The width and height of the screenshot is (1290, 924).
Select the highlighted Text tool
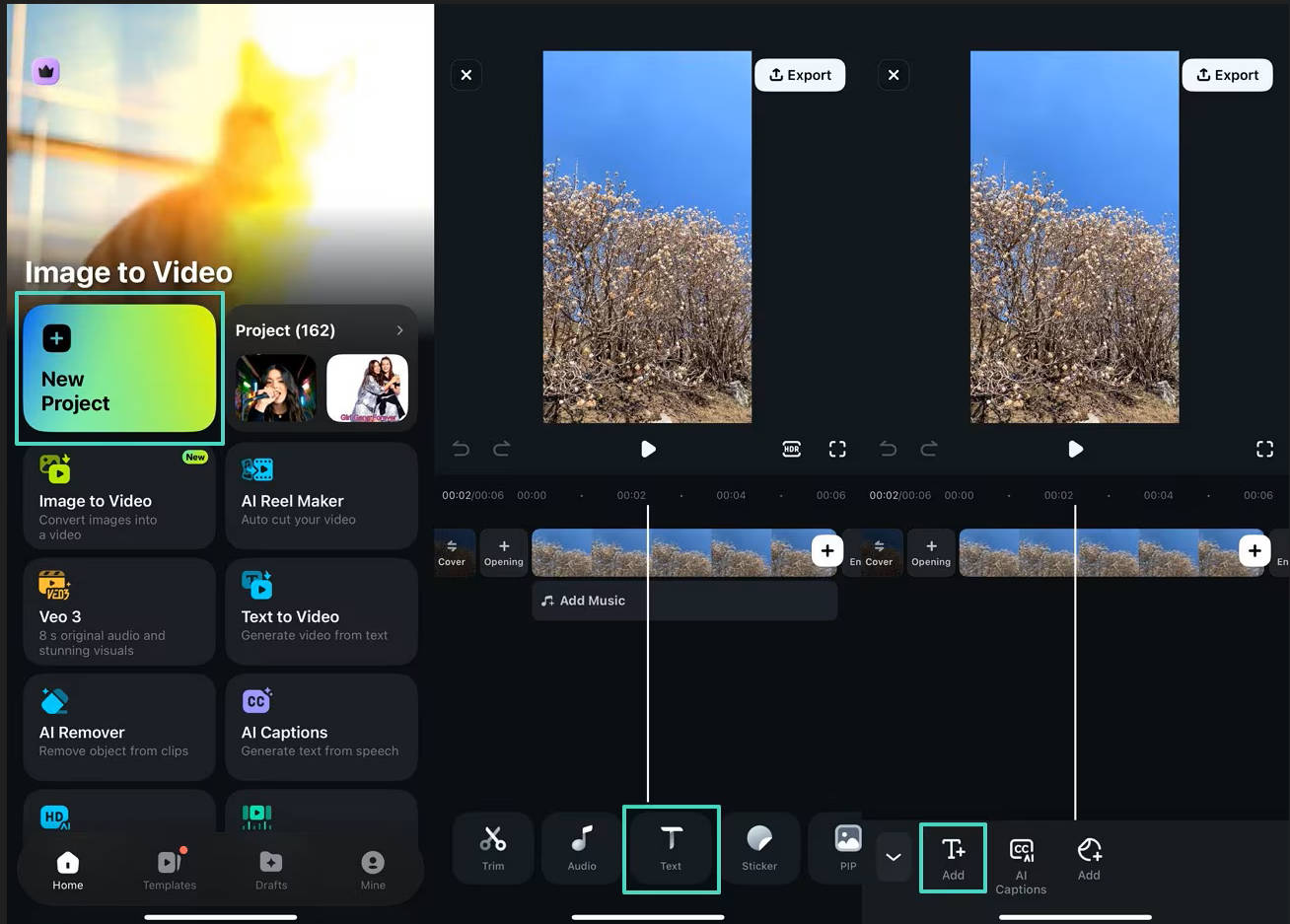(x=672, y=848)
